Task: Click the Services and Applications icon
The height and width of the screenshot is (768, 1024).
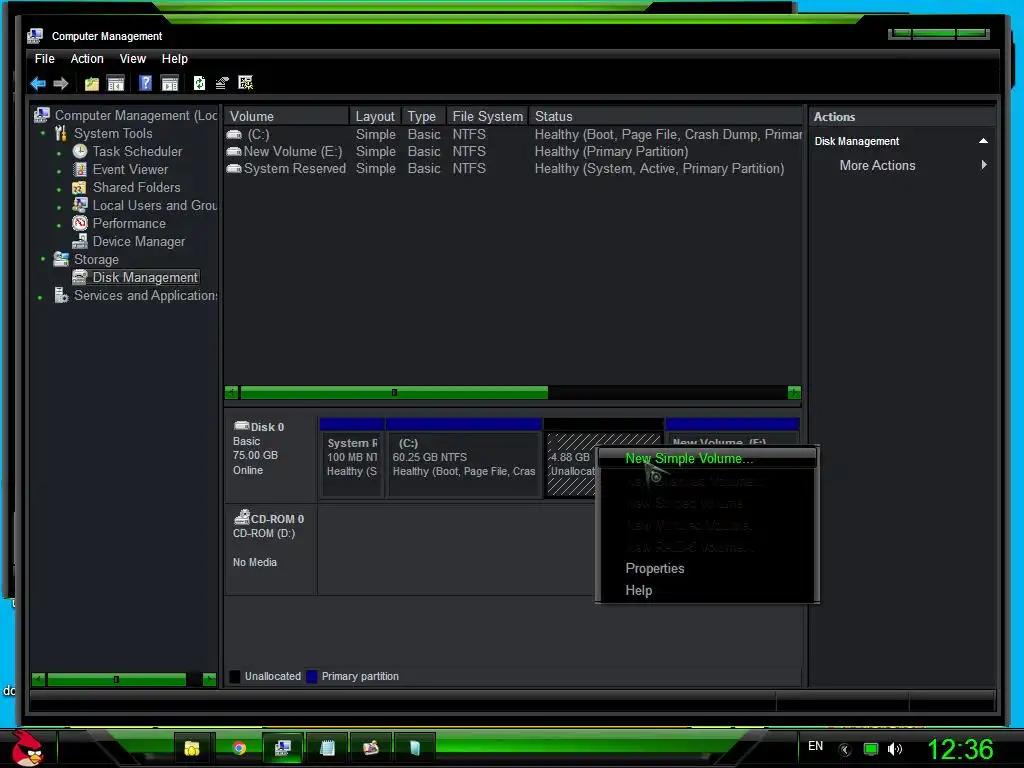Action: pyautogui.click(x=61, y=296)
